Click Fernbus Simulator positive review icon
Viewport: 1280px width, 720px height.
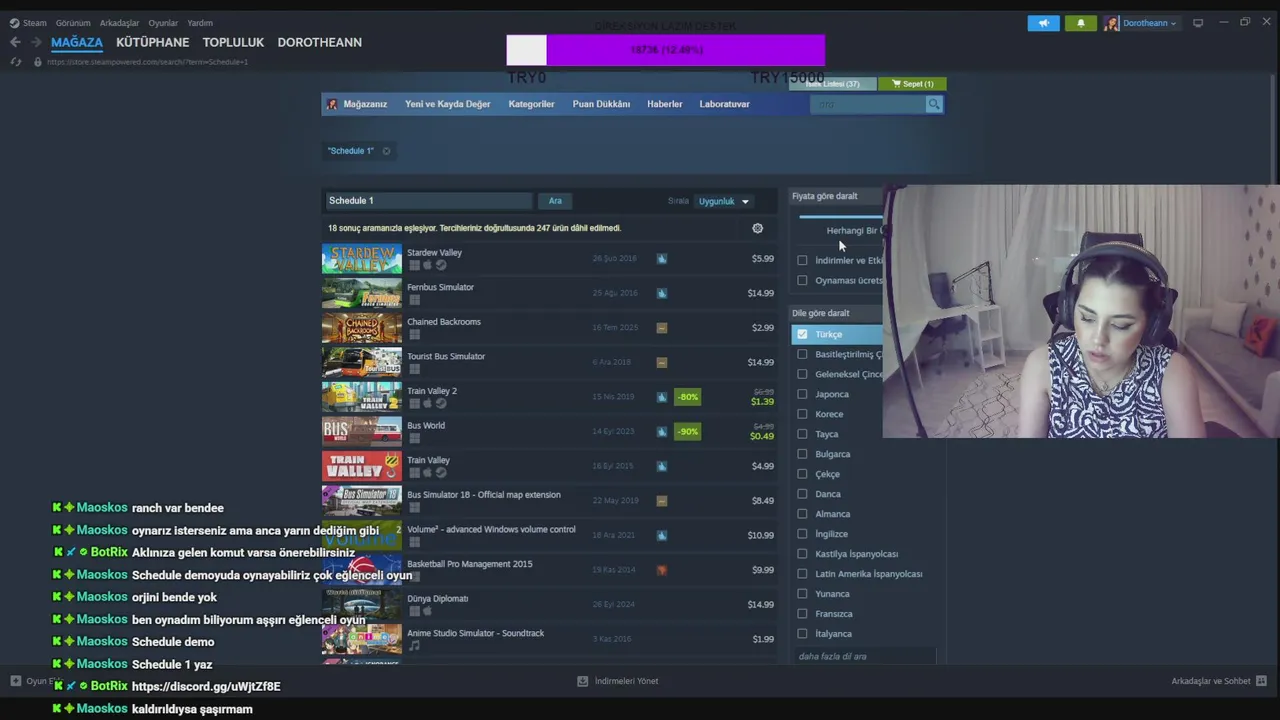tap(662, 293)
